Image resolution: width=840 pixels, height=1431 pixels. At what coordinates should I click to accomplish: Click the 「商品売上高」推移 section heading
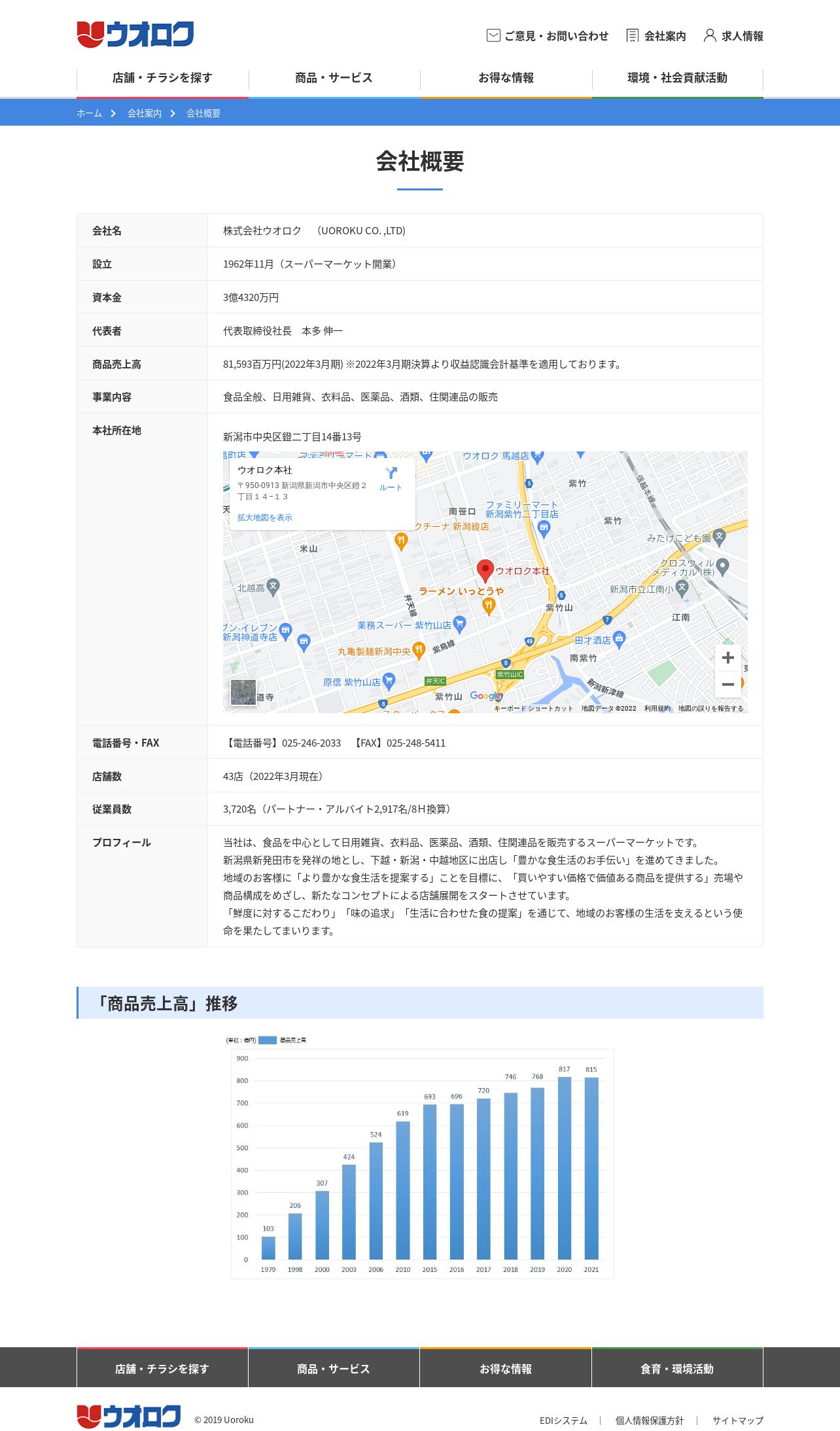click(166, 1003)
